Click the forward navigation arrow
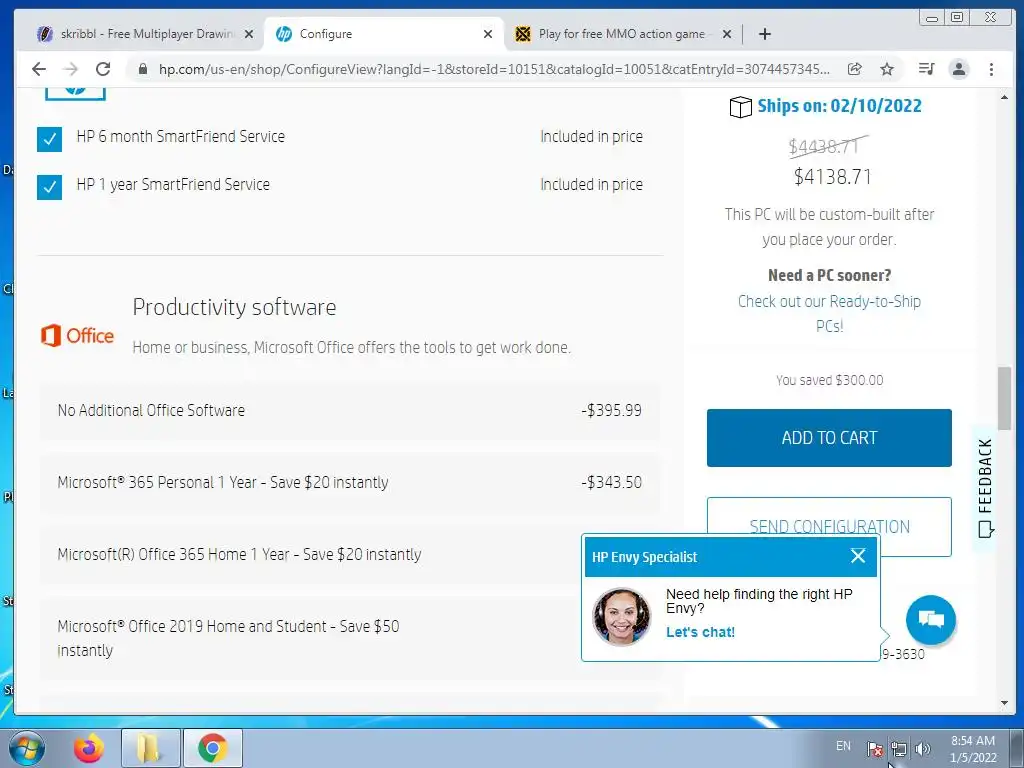 (x=71, y=69)
